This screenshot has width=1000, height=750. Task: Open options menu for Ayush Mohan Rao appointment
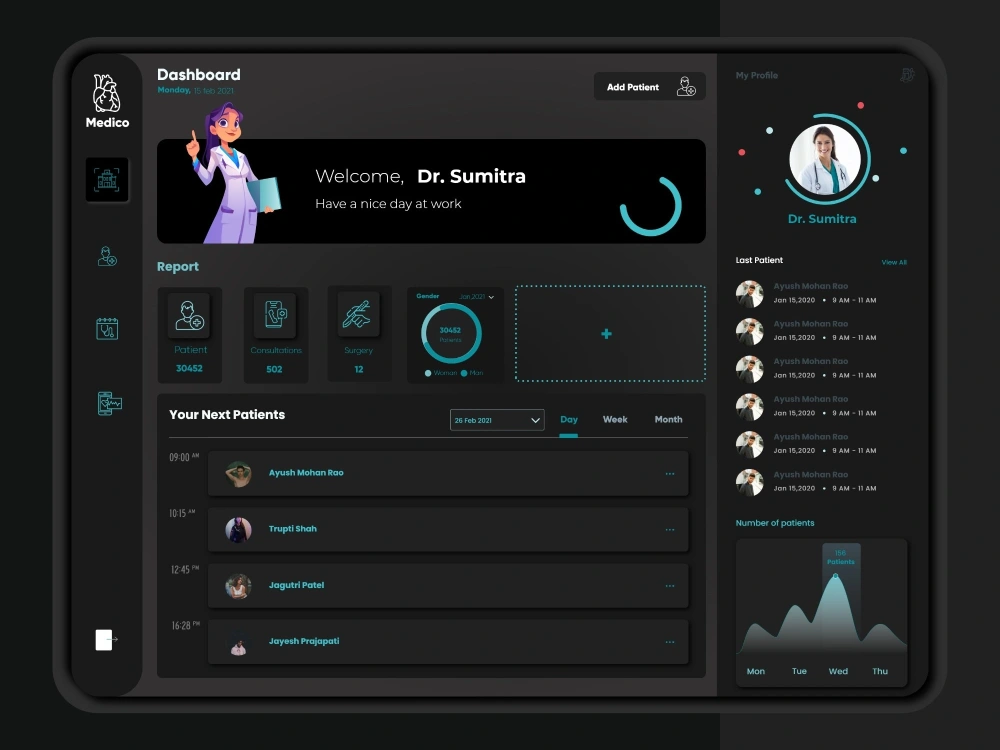click(x=670, y=474)
